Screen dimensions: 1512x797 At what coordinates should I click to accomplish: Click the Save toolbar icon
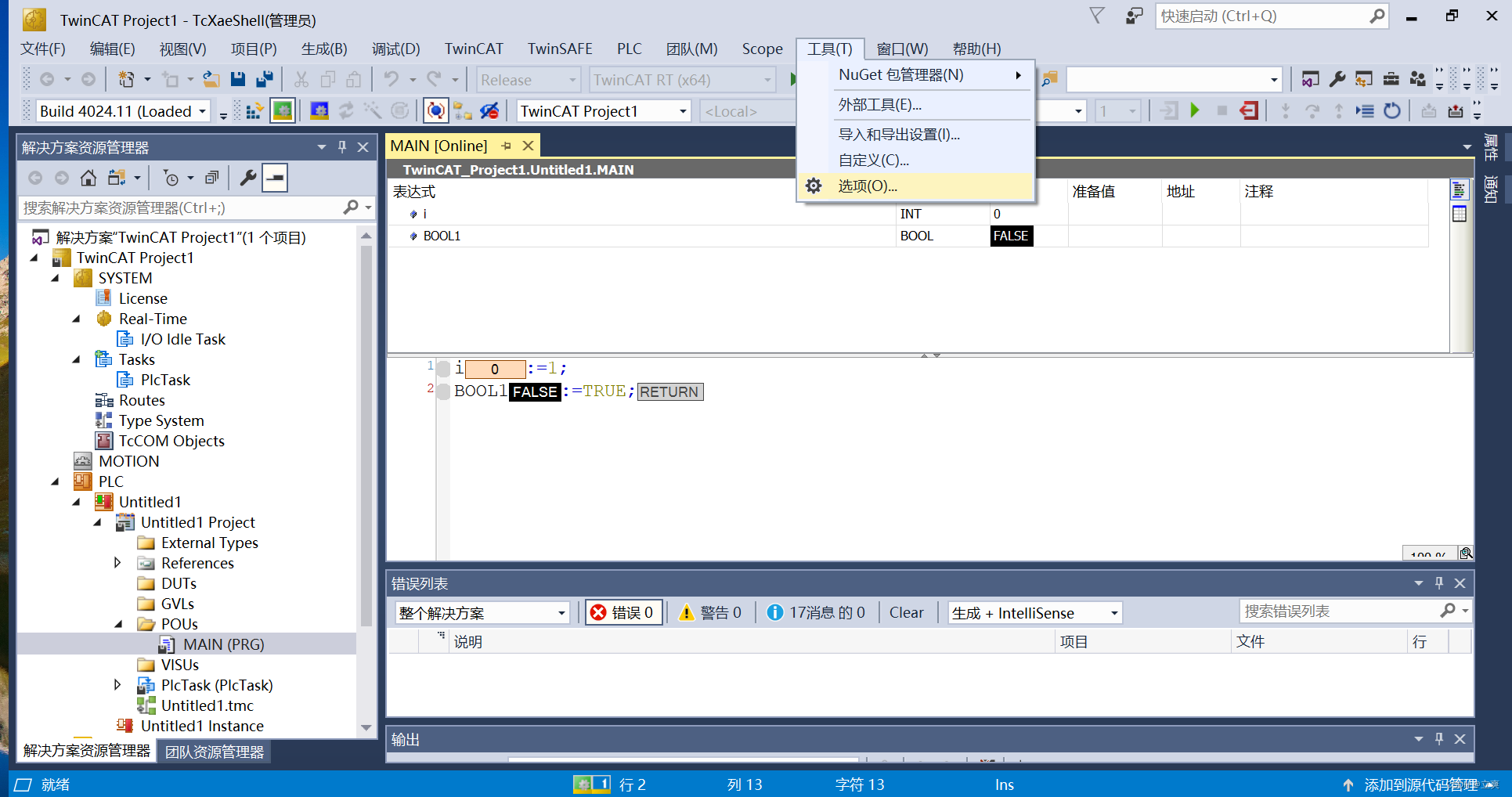[238, 79]
